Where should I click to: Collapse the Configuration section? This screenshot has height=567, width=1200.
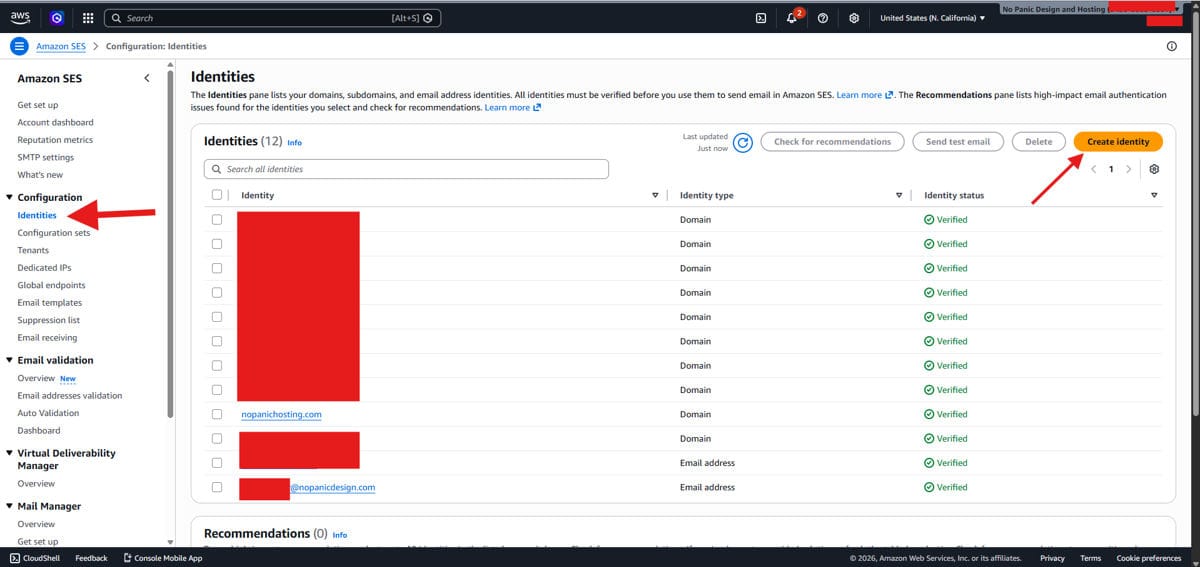10,198
